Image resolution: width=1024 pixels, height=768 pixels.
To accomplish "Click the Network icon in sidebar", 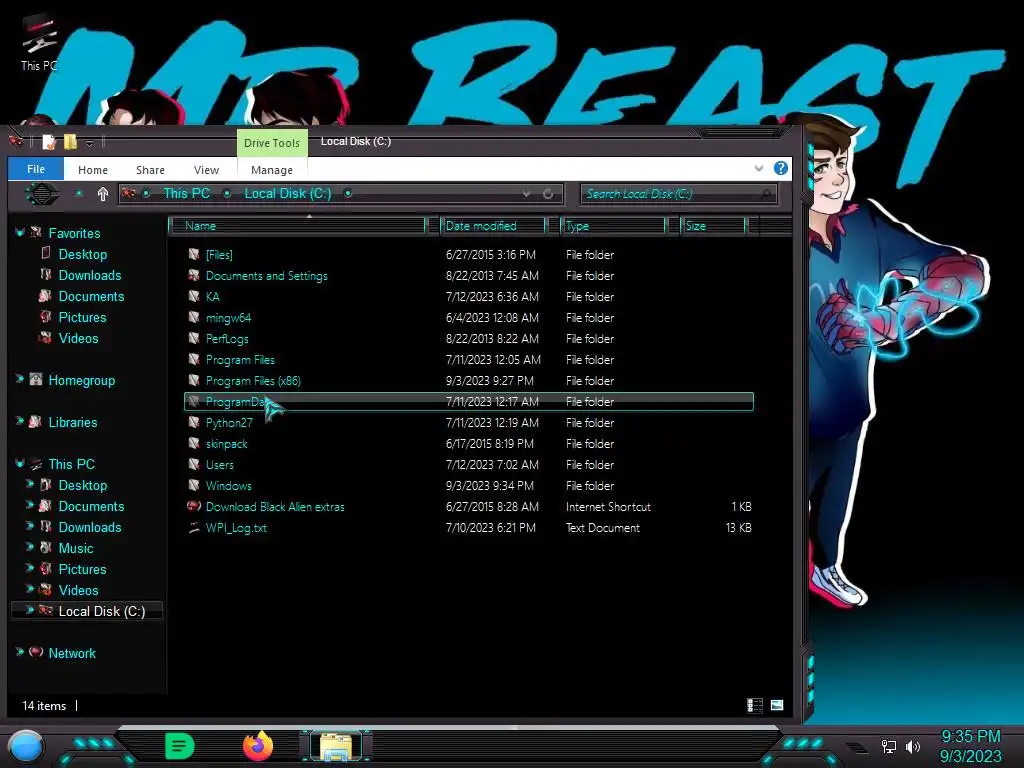I will (36, 652).
